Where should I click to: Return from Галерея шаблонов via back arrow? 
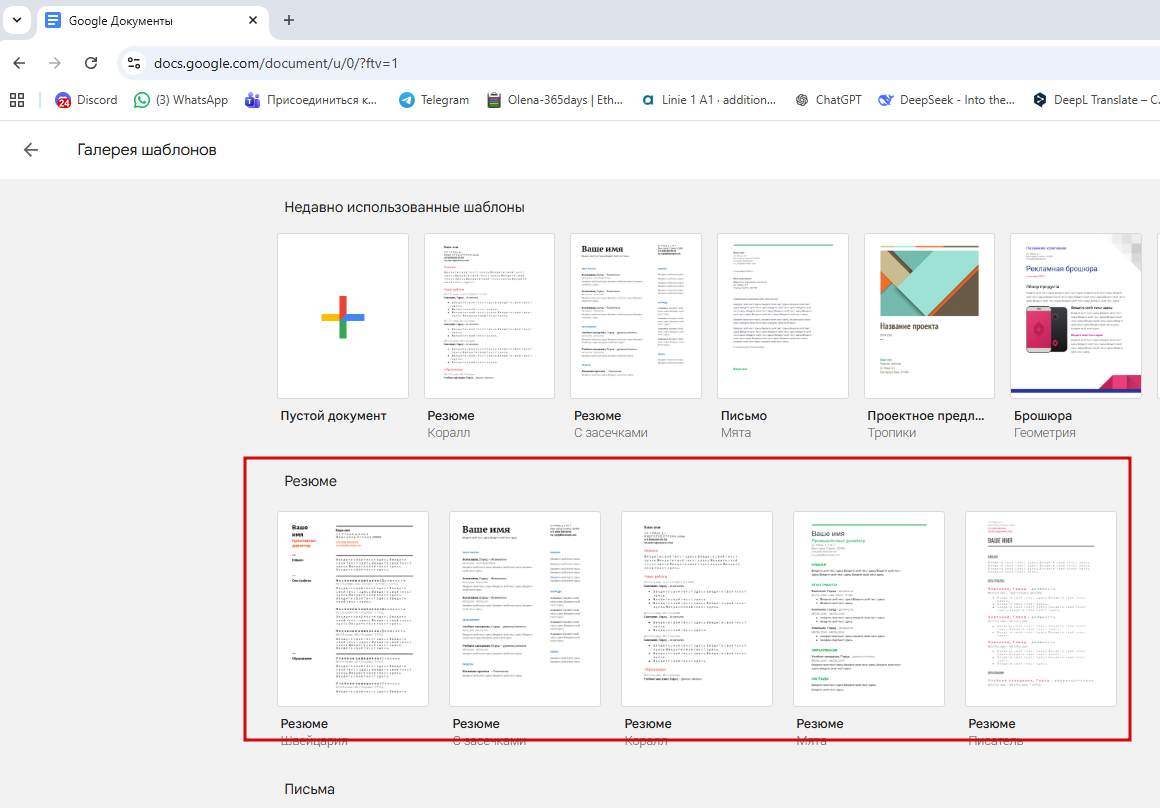(30, 150)
